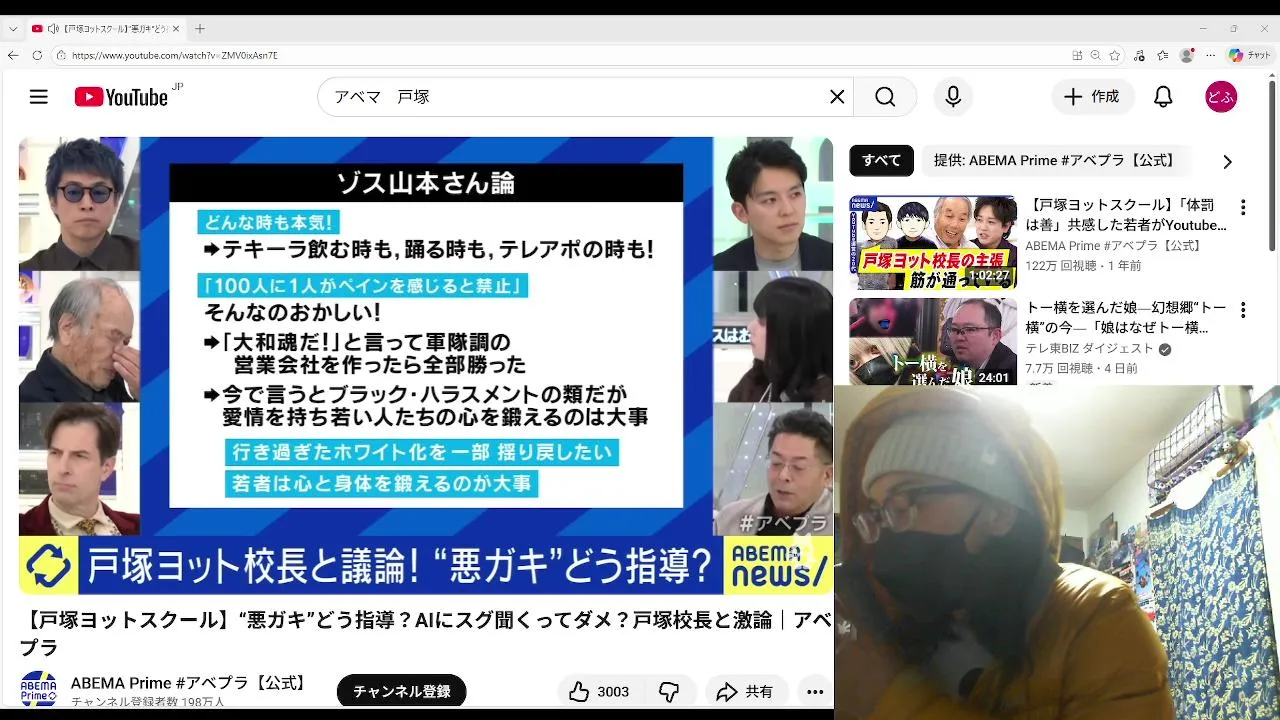Open the tab list dropdown arrow
This screenshot has width=1280, height=720.
[x=13, y=29]
